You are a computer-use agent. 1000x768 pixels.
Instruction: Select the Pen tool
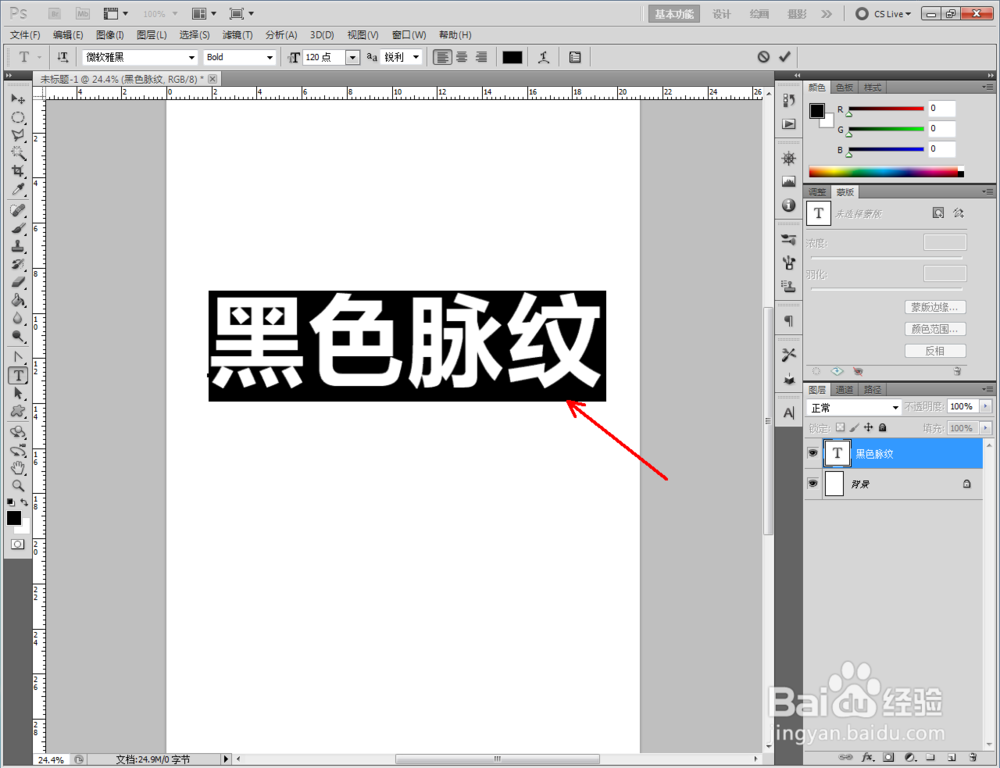[x=18, y=357]
